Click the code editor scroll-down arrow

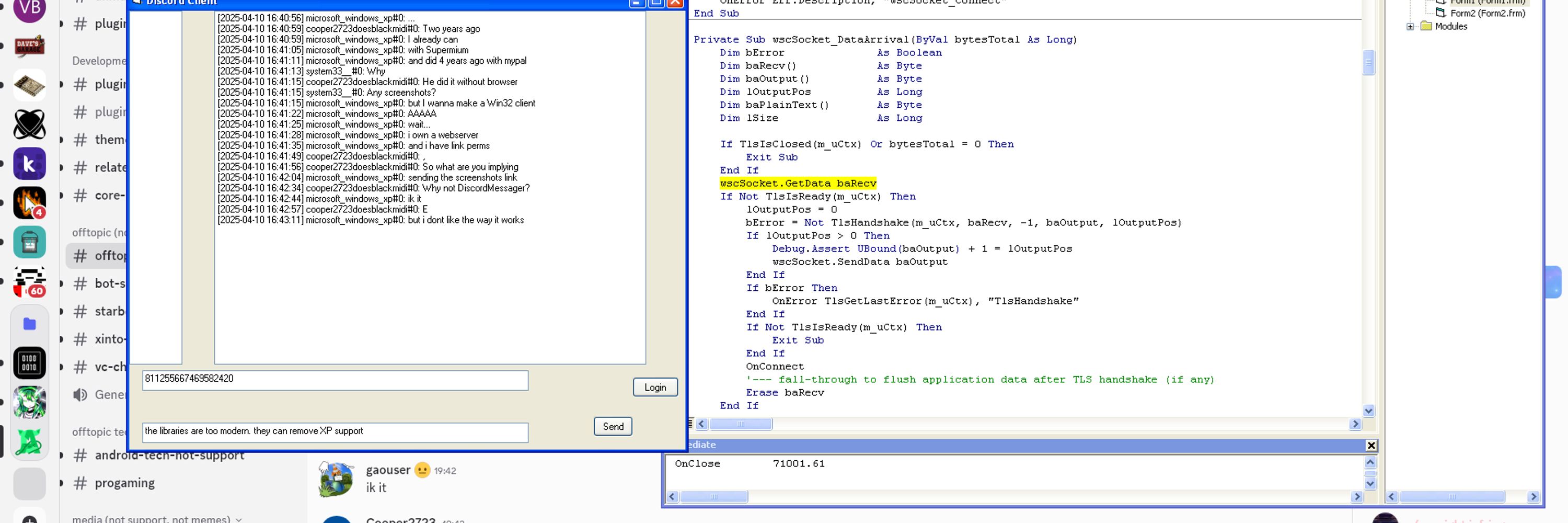click(1369, 411)
